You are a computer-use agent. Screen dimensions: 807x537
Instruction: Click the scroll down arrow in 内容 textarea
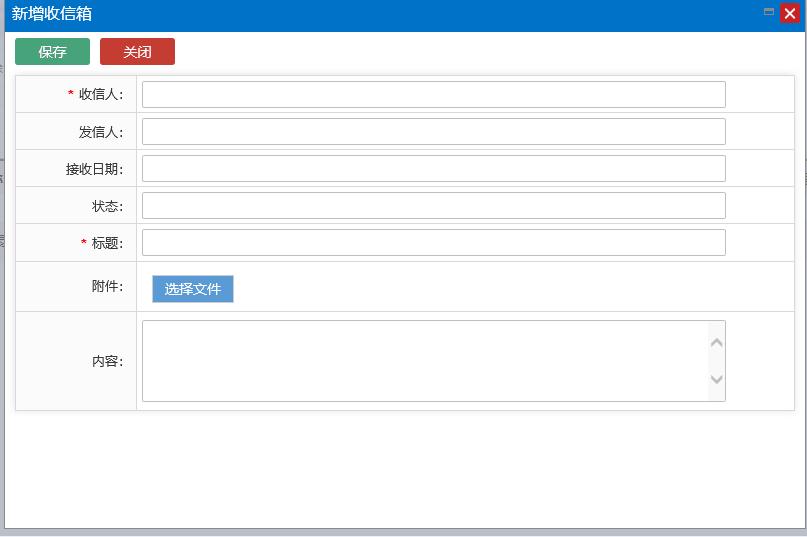click(x=716, y=379)
